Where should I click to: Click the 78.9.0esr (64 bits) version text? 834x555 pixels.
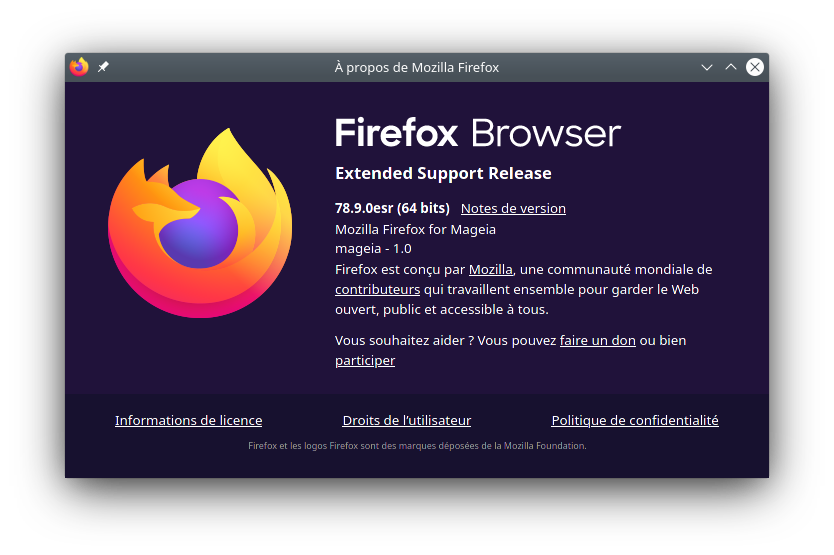pos(393,208)
